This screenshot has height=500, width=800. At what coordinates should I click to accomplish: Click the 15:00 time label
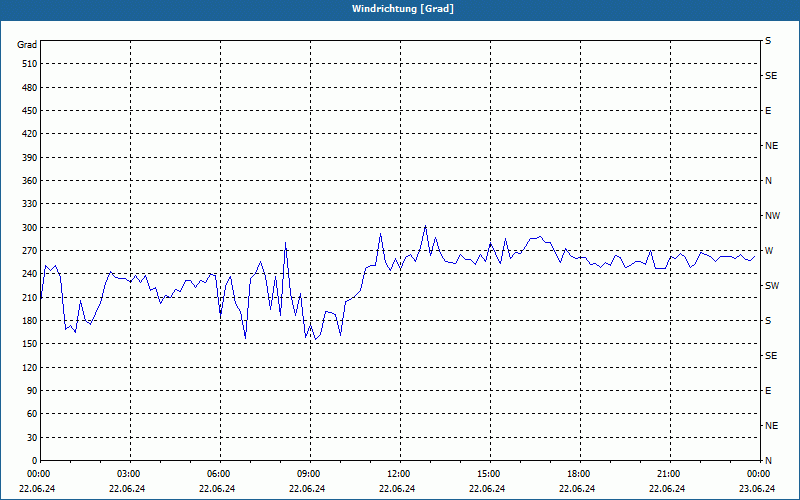[490, 473]
